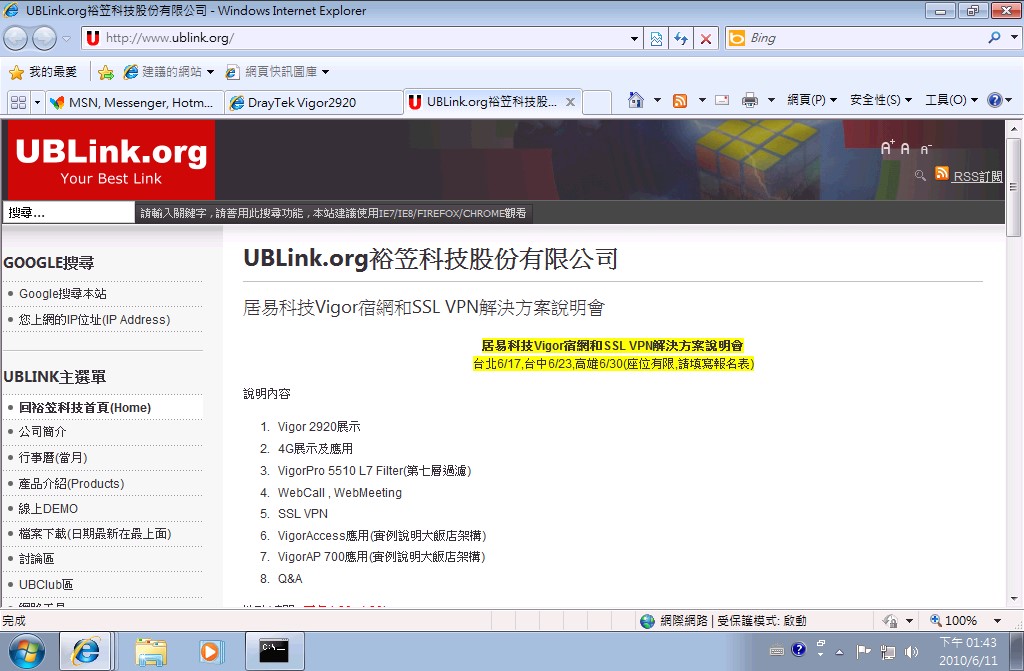
Task: Click the orange RSS icon in site header
Action: coord(942,173)
